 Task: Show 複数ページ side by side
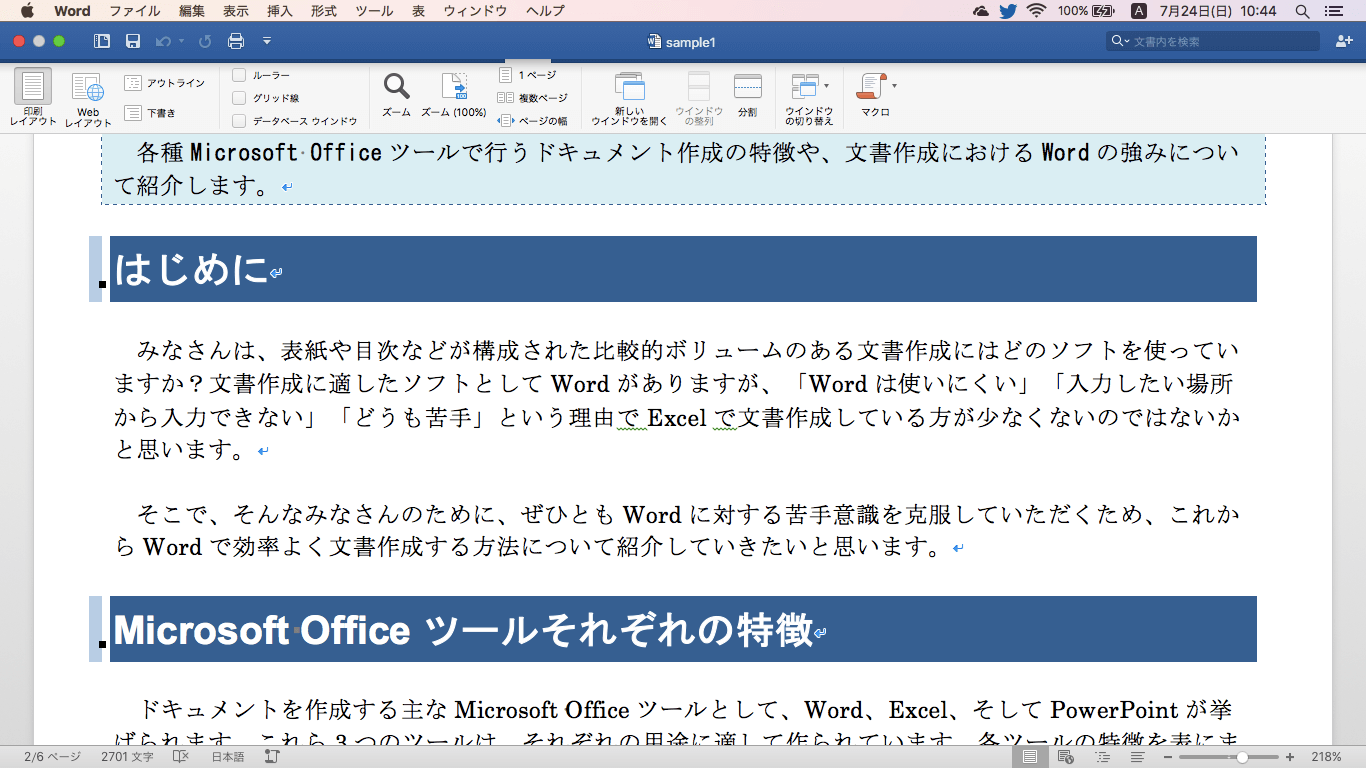[x=532, y=98]
